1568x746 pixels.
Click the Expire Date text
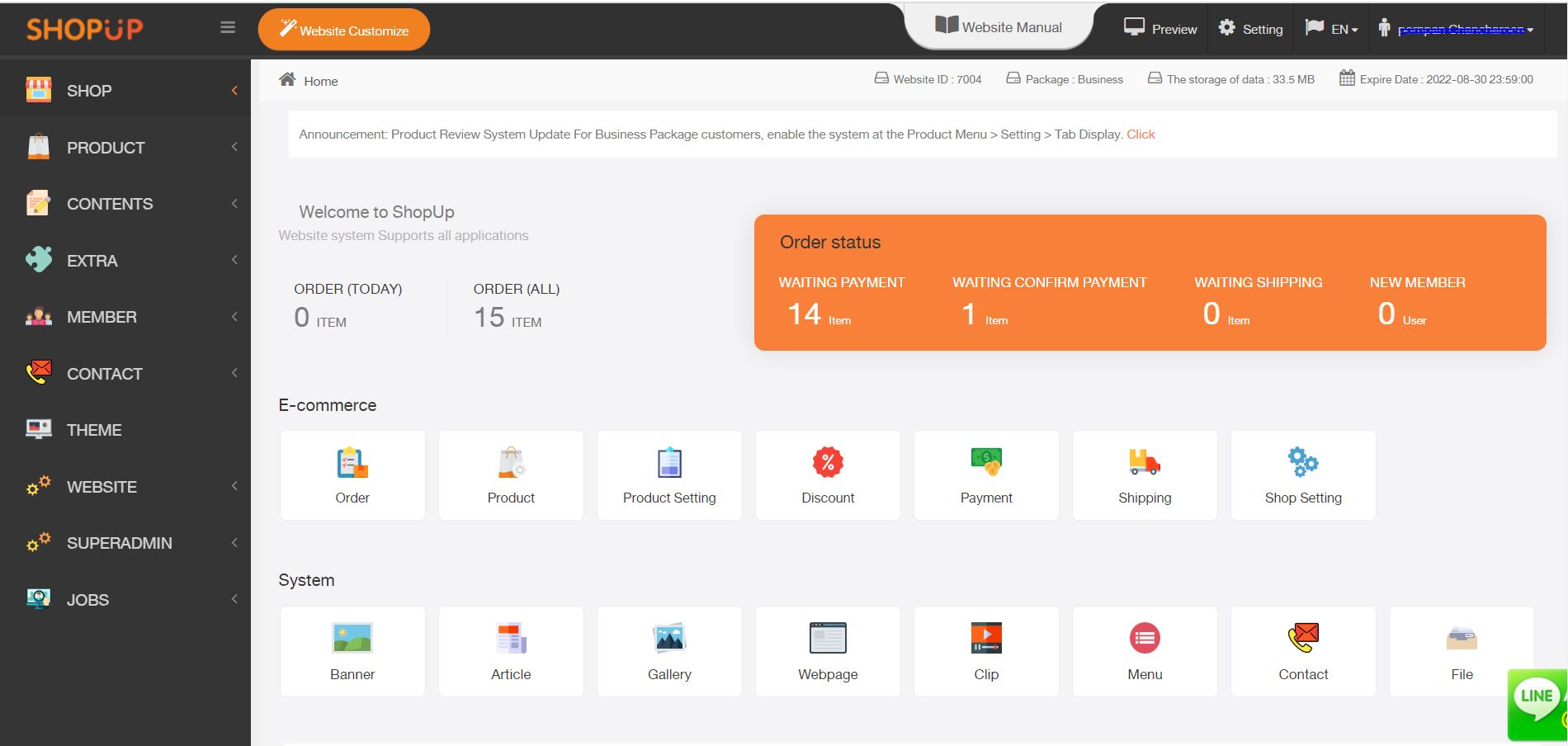coord(1447,79)
